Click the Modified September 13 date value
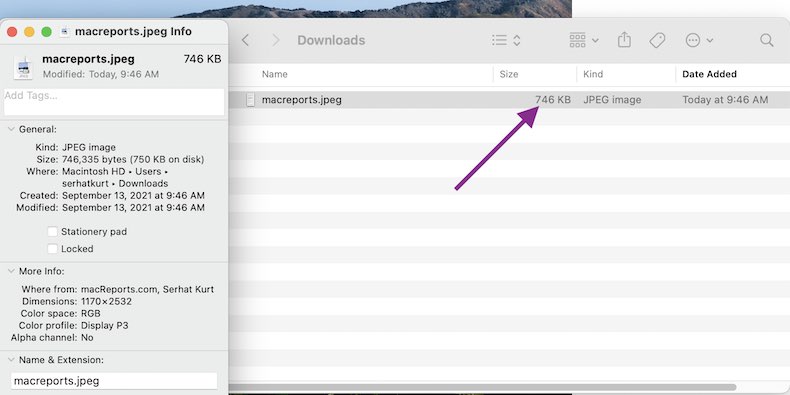 (133, 208)
